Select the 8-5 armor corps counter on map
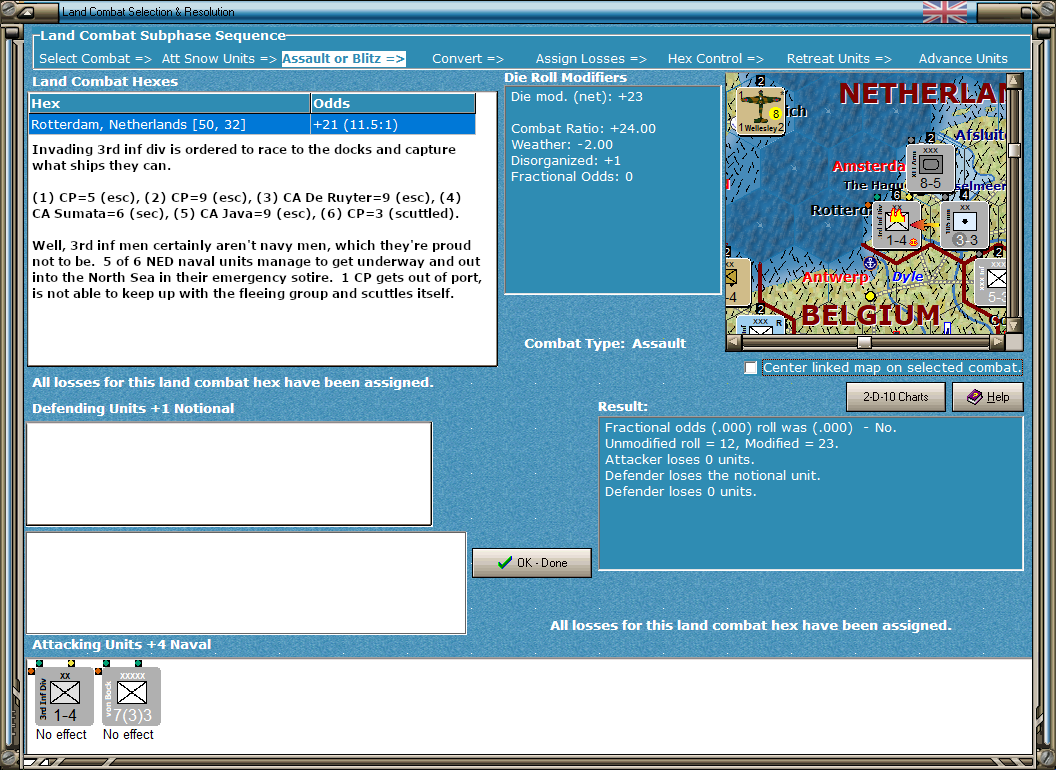1056x770 pixels. tap(930, 168)
